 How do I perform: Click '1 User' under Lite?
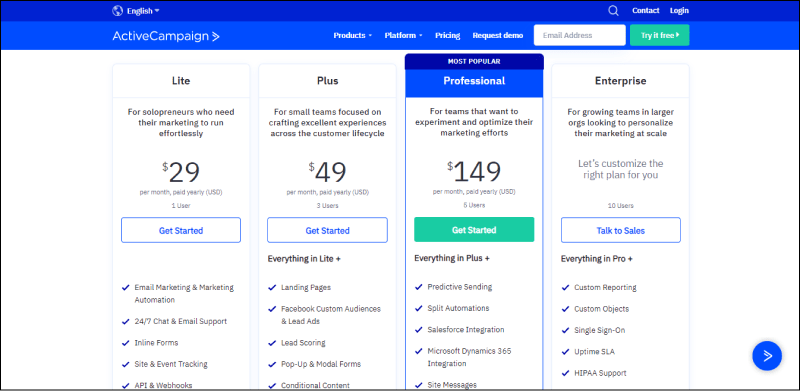(x=181, y=206)
